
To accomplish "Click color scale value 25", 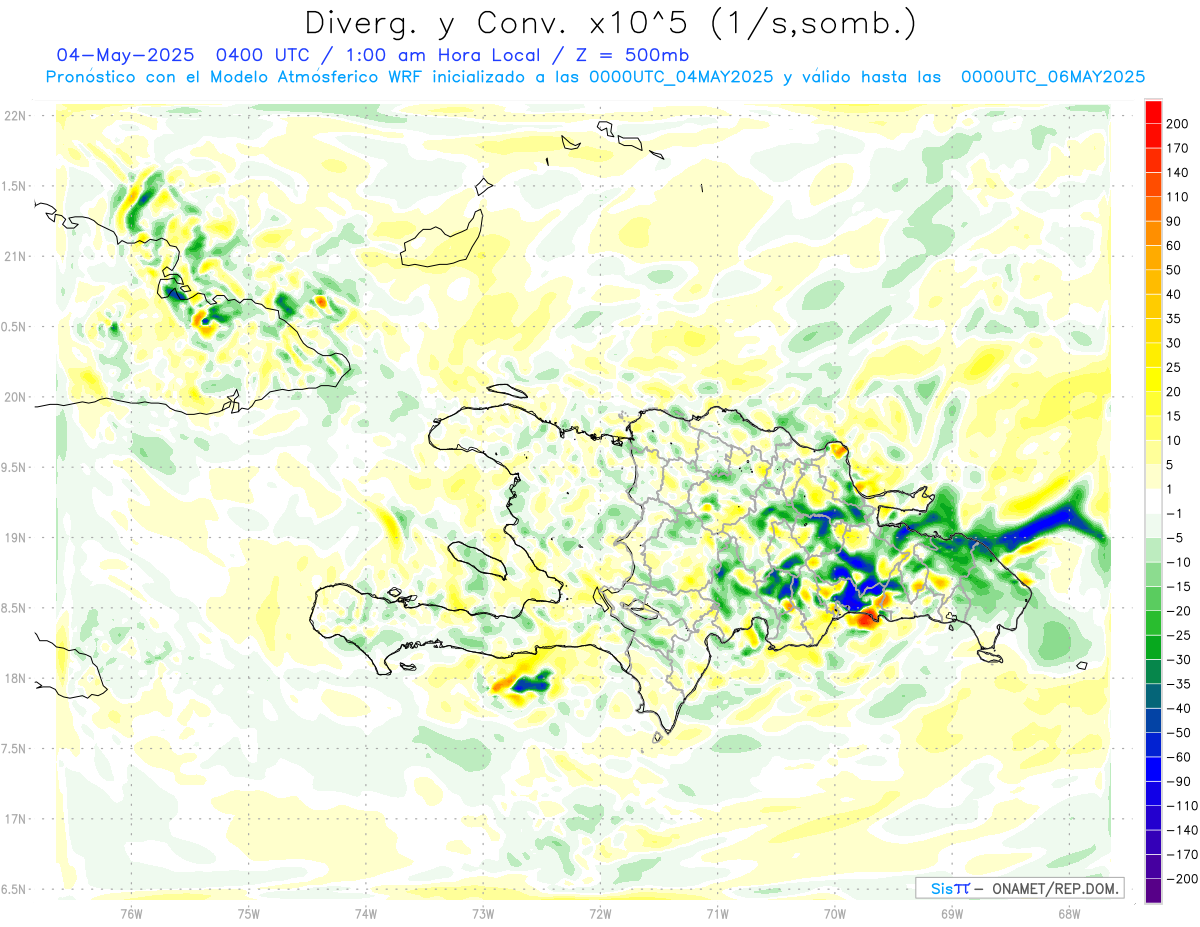I will tap(1174, 368).
